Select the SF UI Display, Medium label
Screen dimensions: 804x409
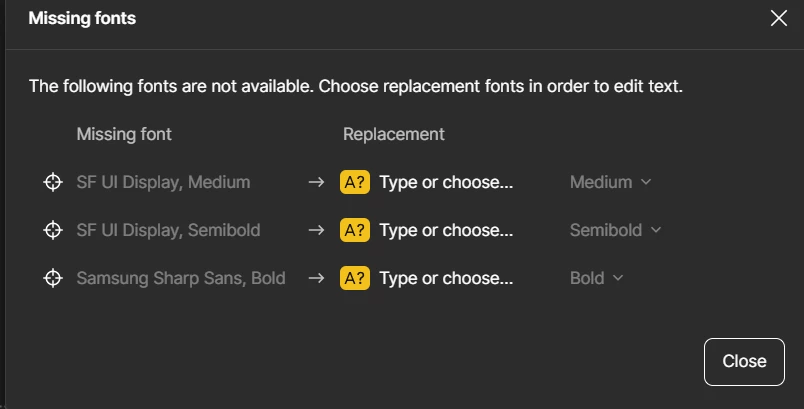[164, 182]
